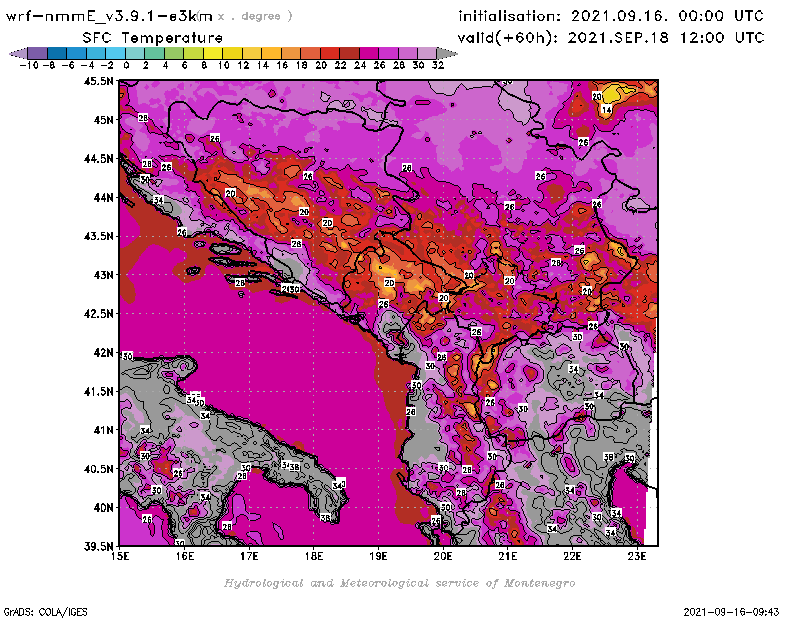Viewport: 800px width, 618px height.
Task: Click the purple -10 to -8 legend swatch
Action: 38,53
